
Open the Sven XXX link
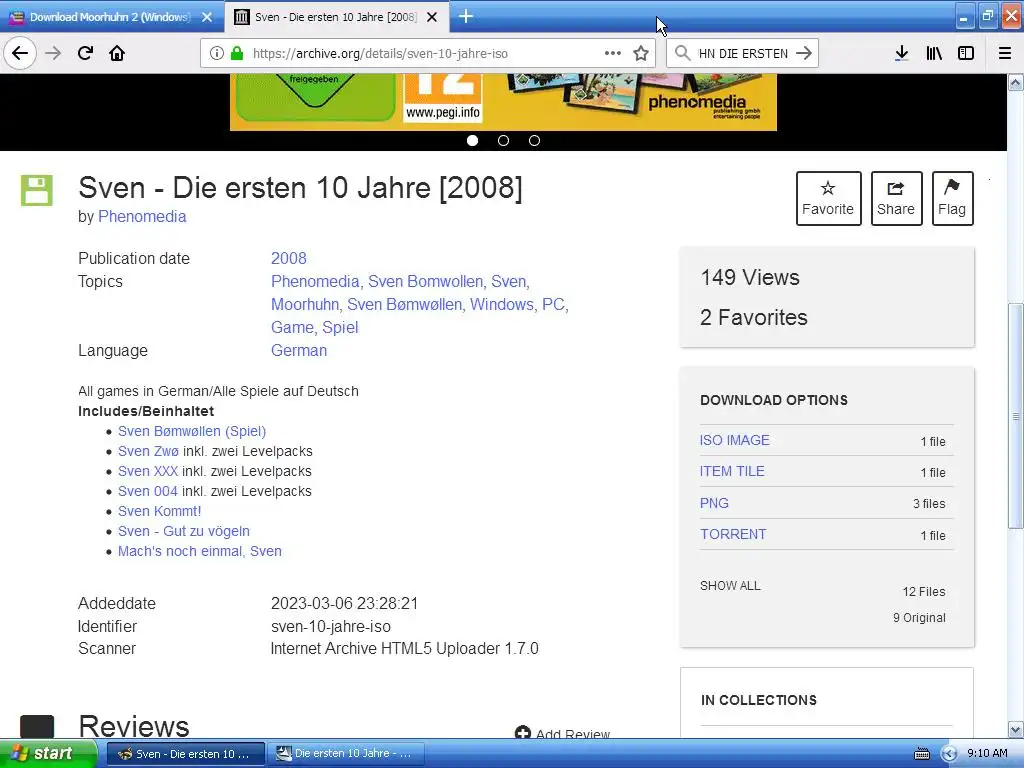(148, 471)
